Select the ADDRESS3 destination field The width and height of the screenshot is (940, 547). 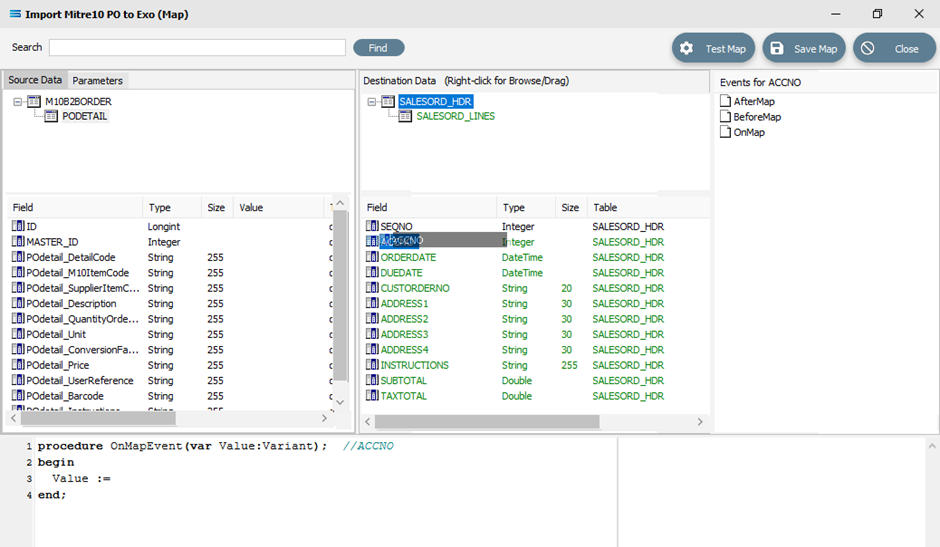pos(405,335)
